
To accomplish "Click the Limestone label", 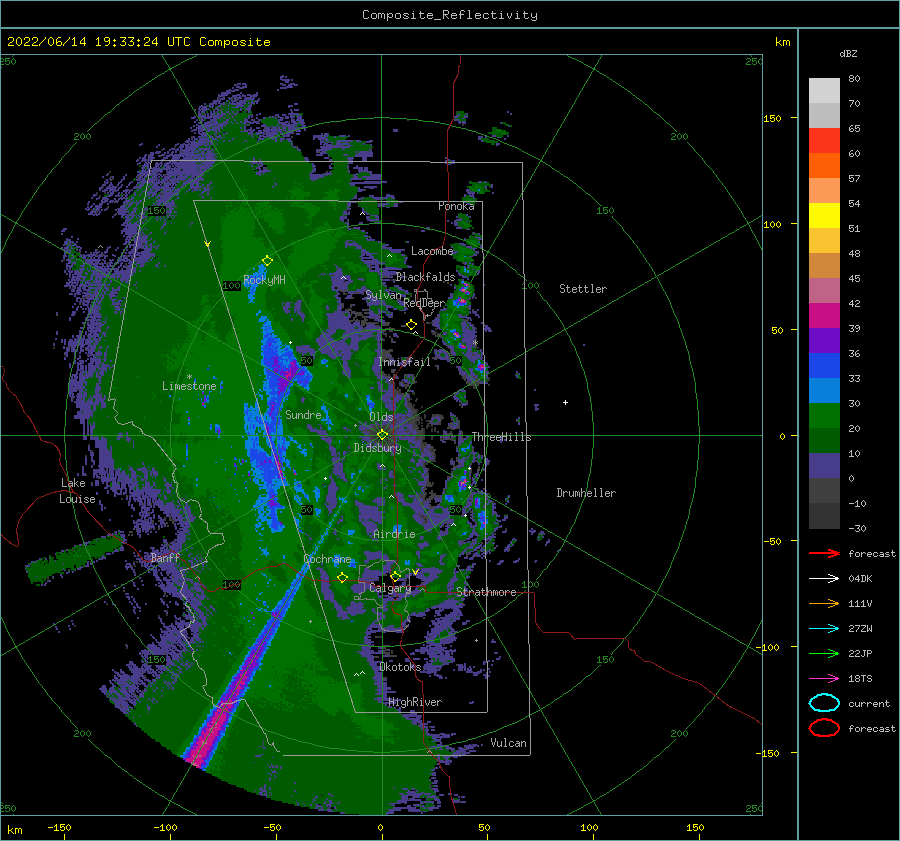I will point(189,386).
